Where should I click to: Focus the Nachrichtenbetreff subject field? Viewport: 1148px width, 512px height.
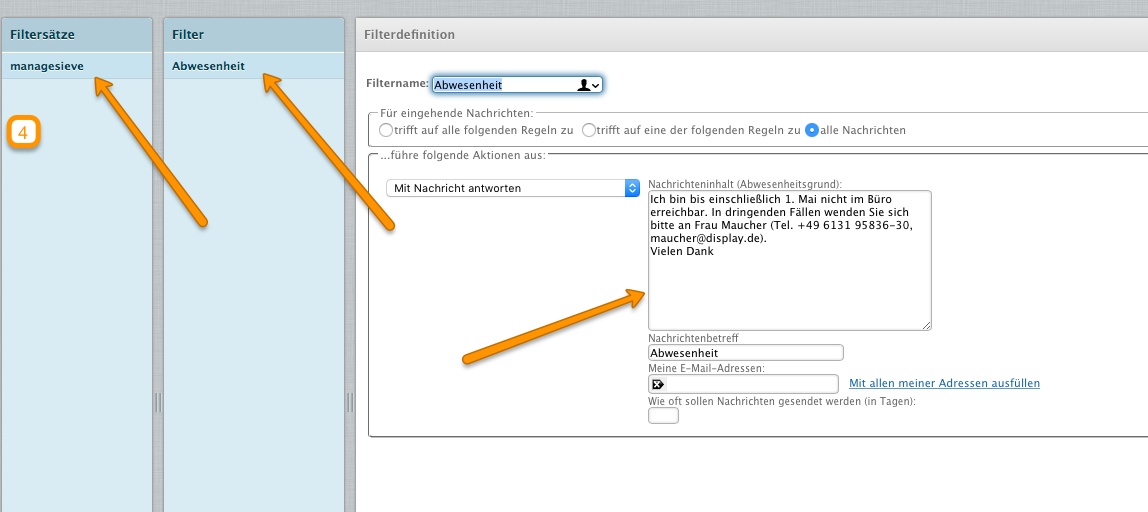point(745,352)
